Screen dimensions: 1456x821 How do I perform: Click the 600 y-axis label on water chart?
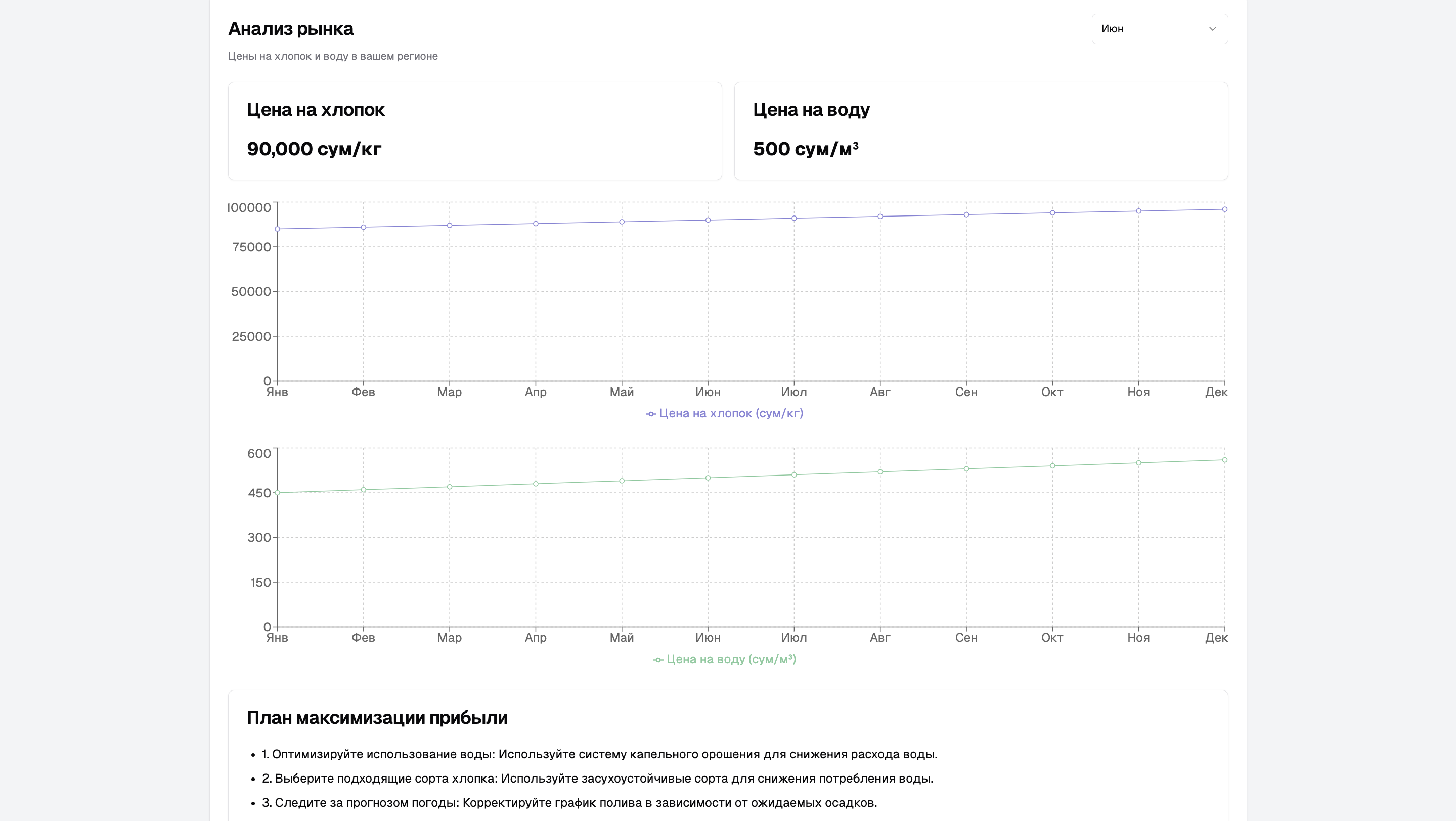tap(259, 453)
